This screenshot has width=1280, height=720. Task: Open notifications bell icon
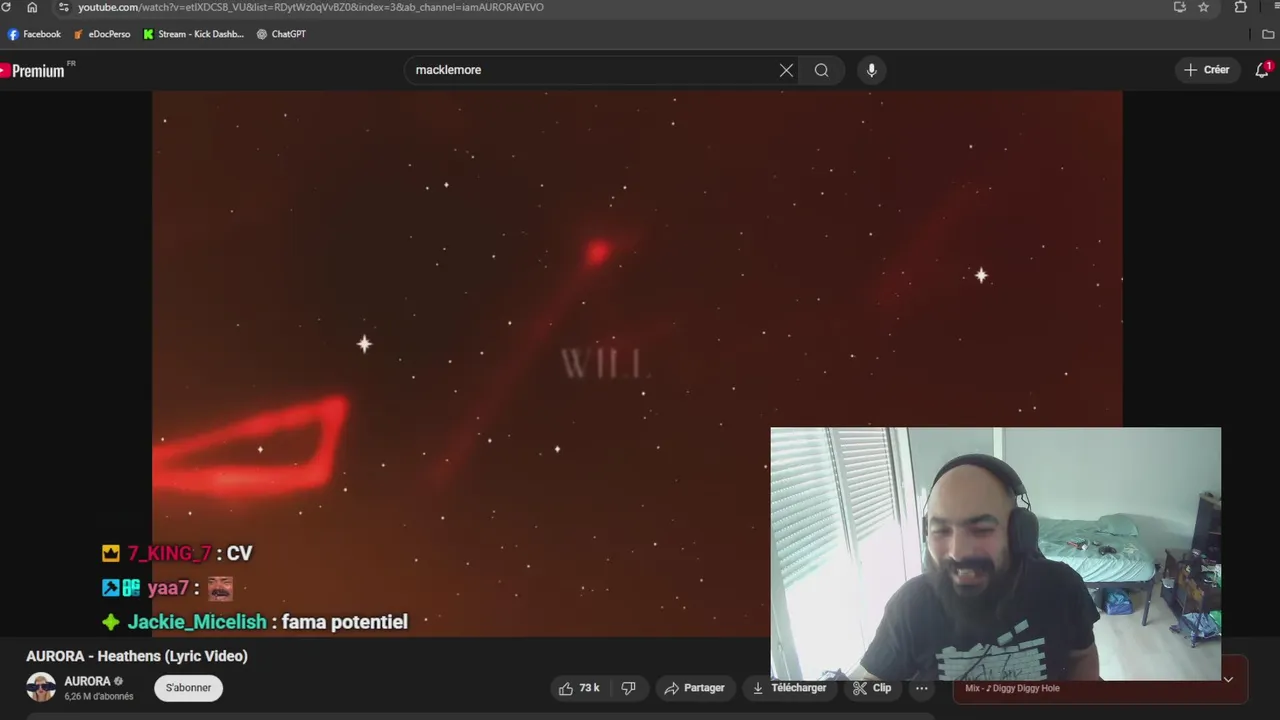(1262, 70)
